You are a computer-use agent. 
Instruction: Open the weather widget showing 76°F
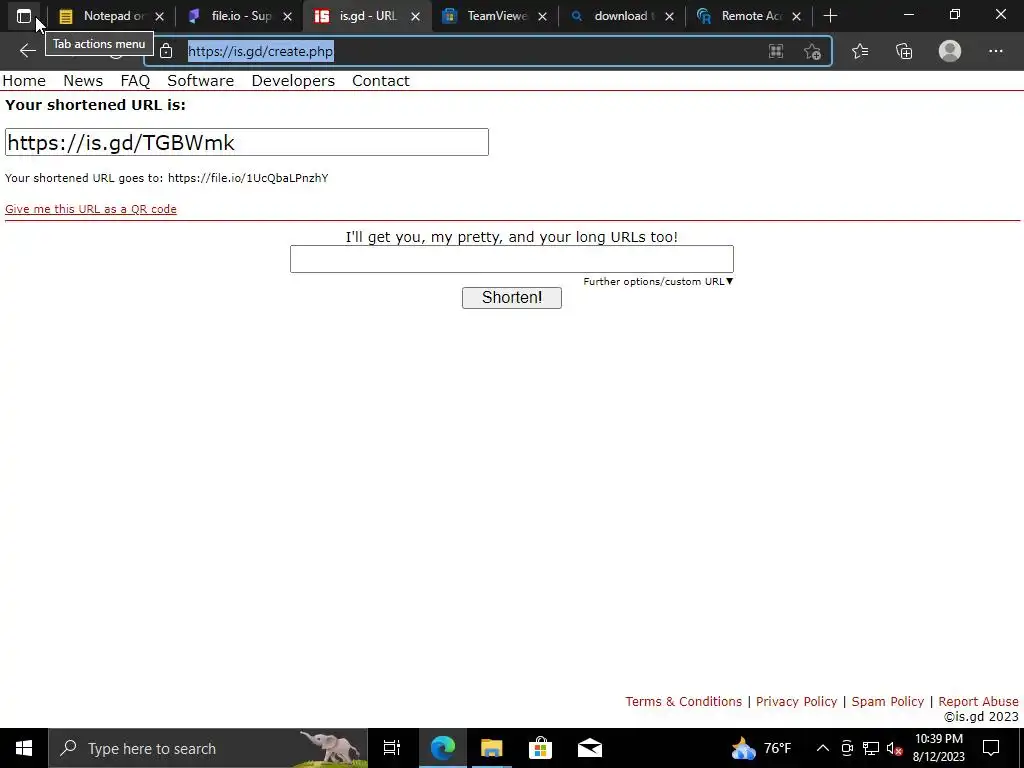[761, 748]
